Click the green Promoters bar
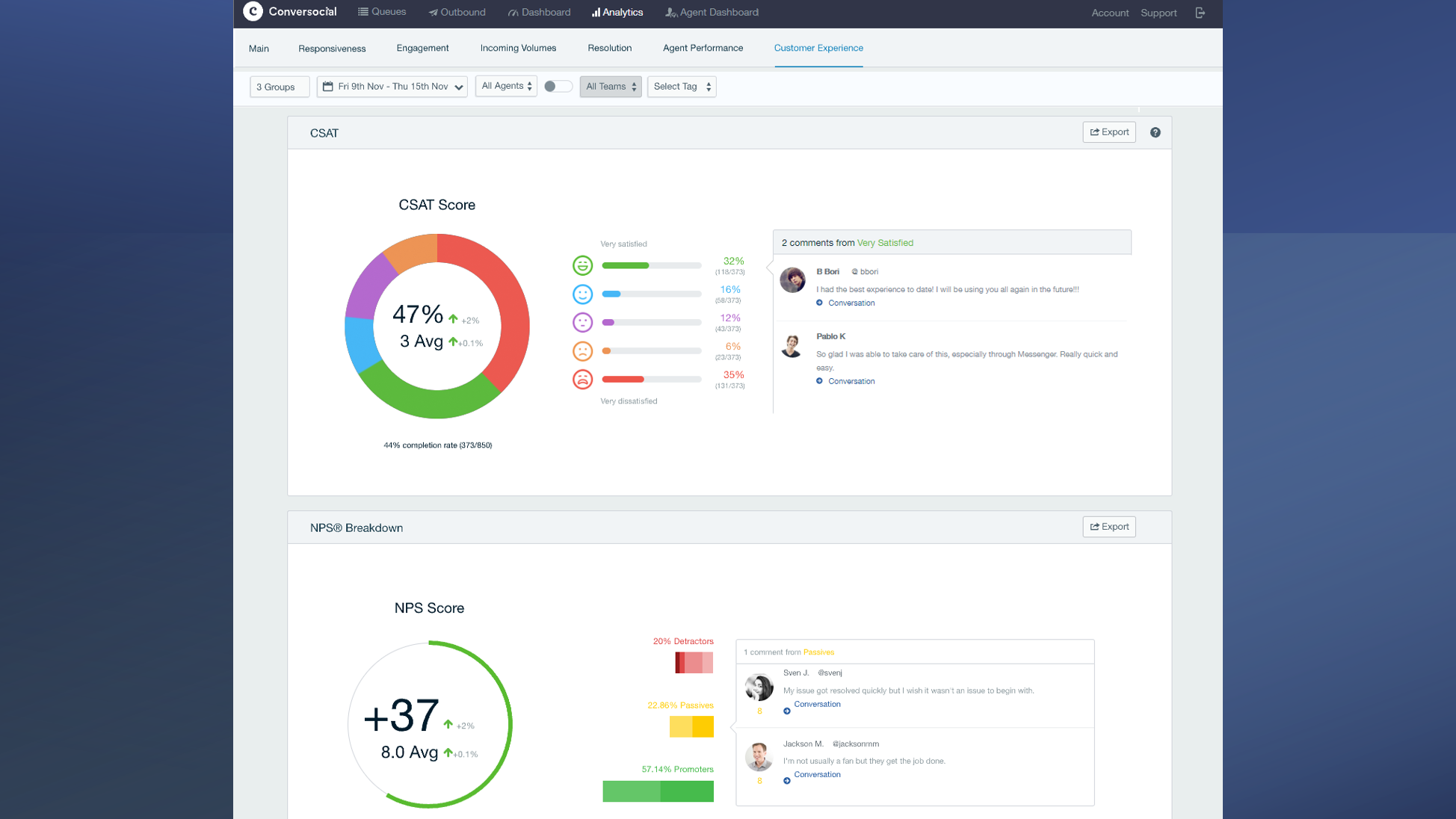The height and width of the screenshot is (819, 1456). [x=658, y=791]
